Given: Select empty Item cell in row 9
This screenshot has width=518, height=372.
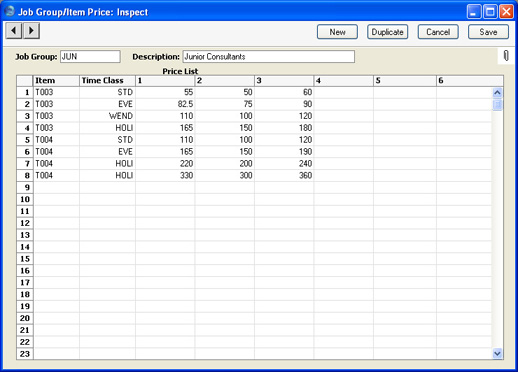Looking at the screenshot, I should (x=56, y=187).
